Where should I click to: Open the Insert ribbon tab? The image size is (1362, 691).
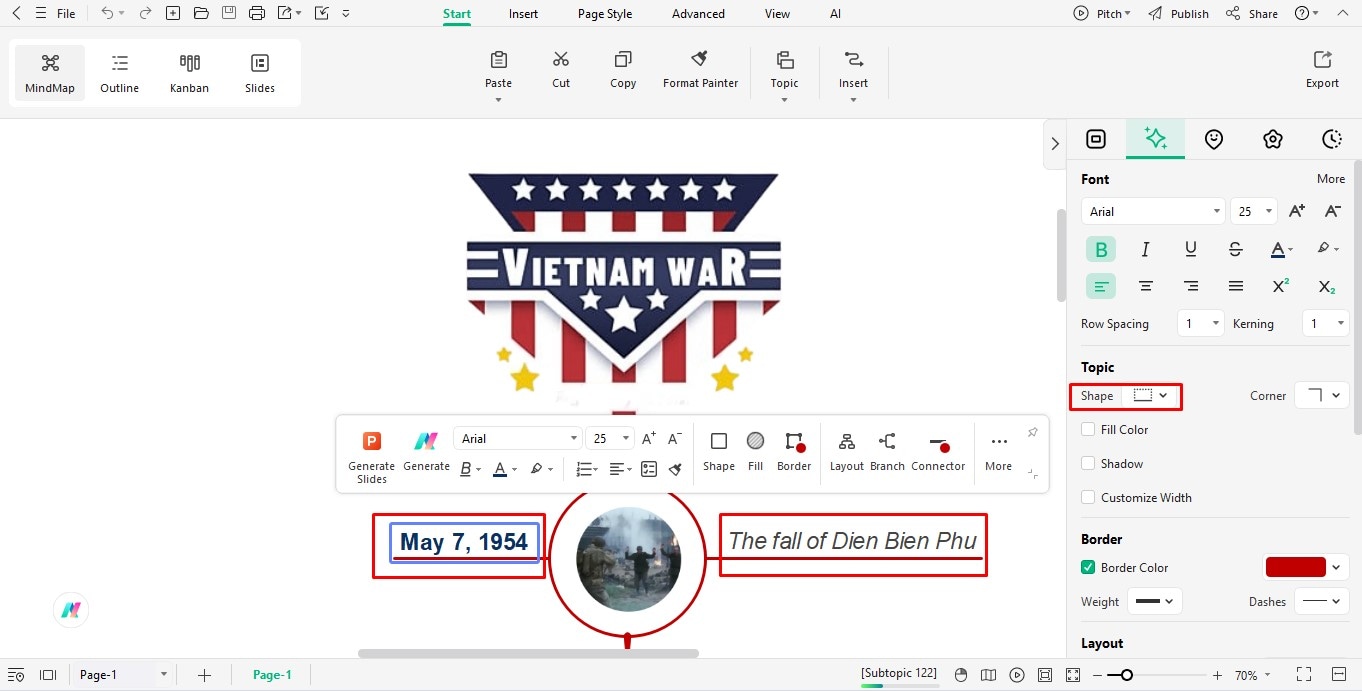coord(523,14)
